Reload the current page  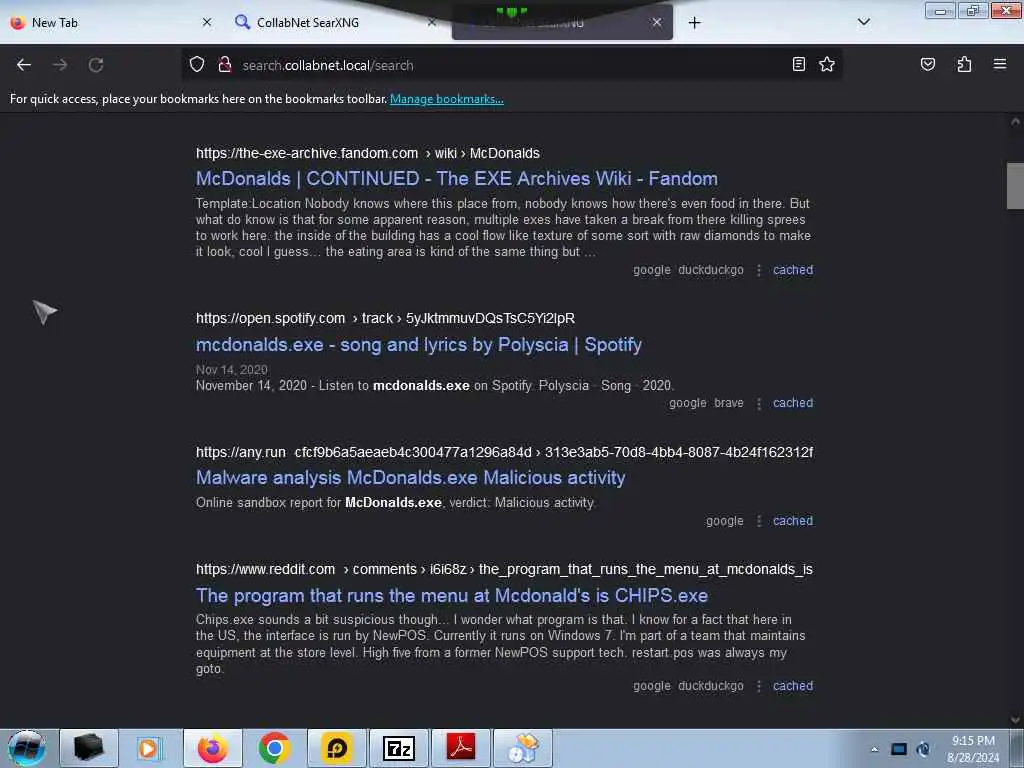pyautogui.click(x=96, y=65)
